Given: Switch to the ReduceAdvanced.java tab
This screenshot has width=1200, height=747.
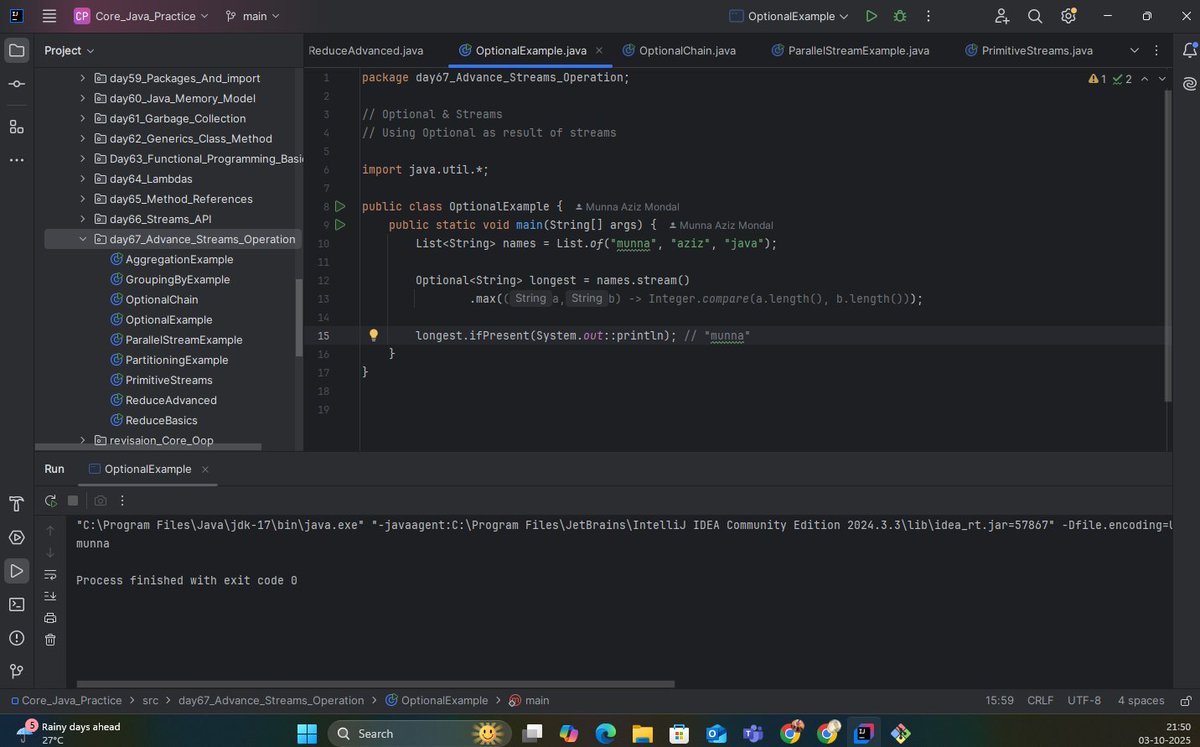Looking at the screenshot, I should [365, 50].
